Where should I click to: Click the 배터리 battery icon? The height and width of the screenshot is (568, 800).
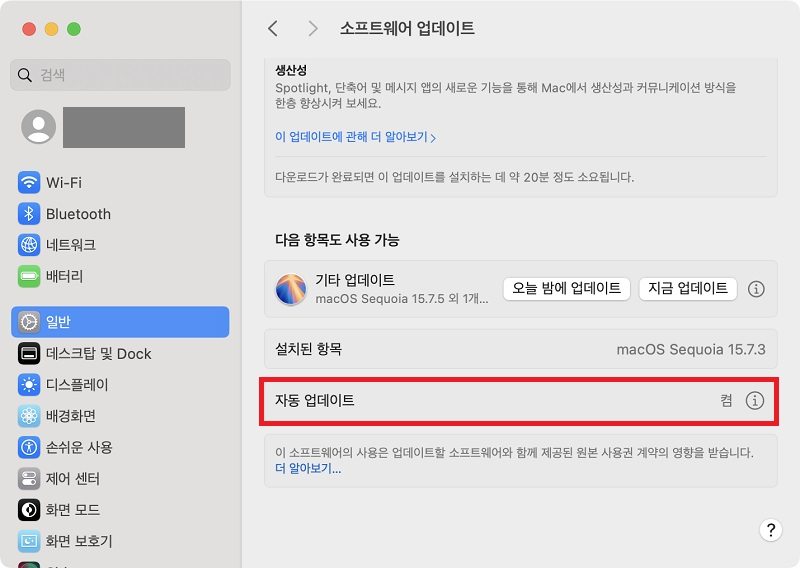[x=29, y=276]
